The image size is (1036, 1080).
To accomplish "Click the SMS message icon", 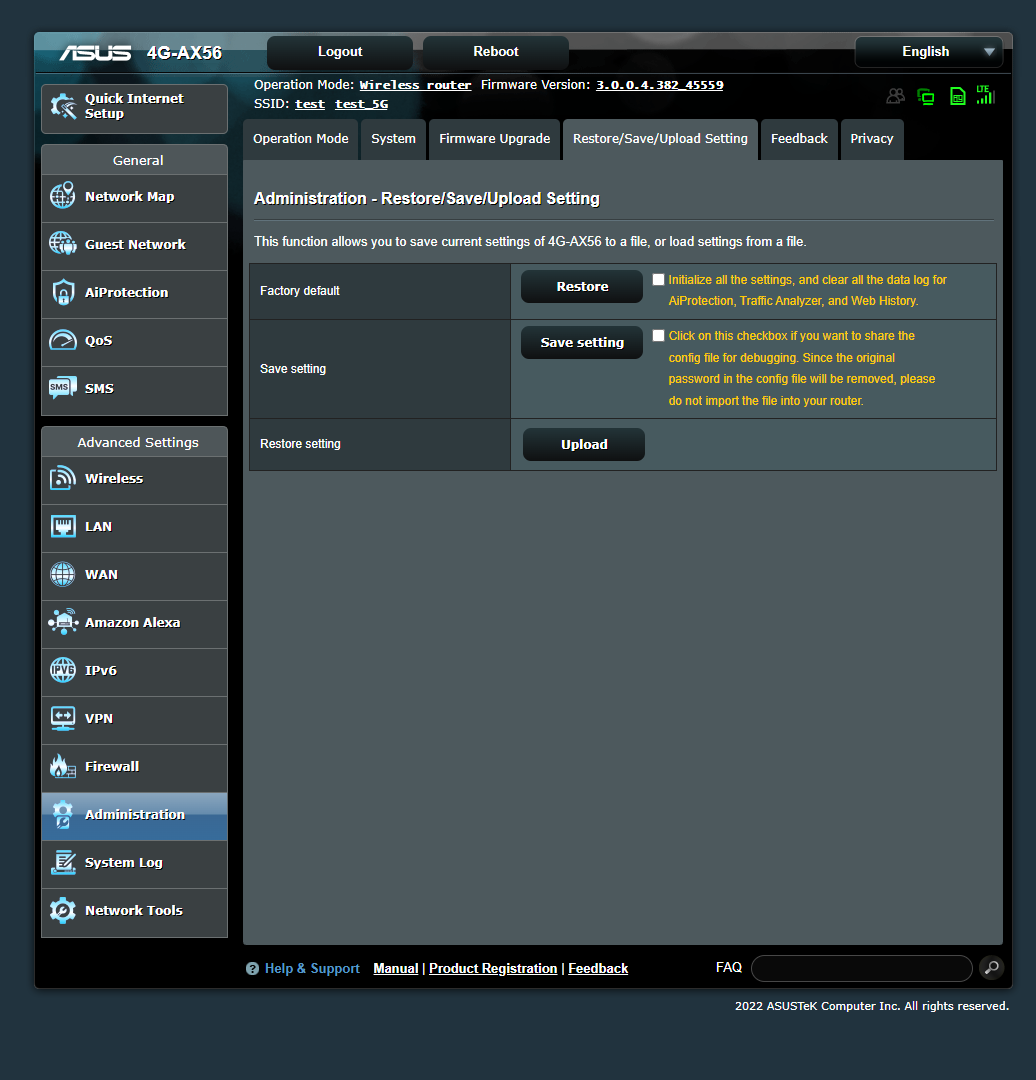I will click(63, 388).
